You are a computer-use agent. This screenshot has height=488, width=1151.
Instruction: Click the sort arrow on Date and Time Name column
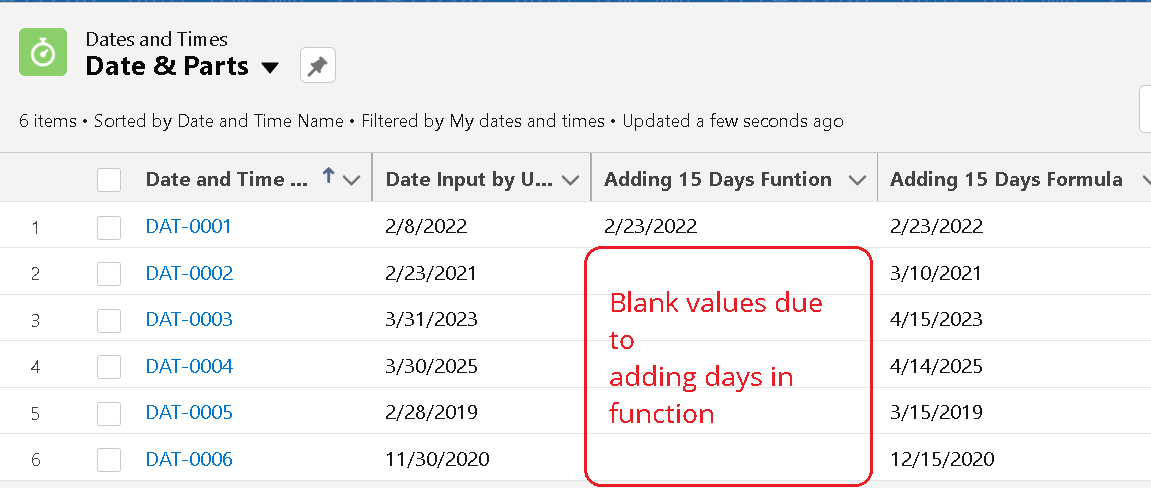[x=329, y=177]
